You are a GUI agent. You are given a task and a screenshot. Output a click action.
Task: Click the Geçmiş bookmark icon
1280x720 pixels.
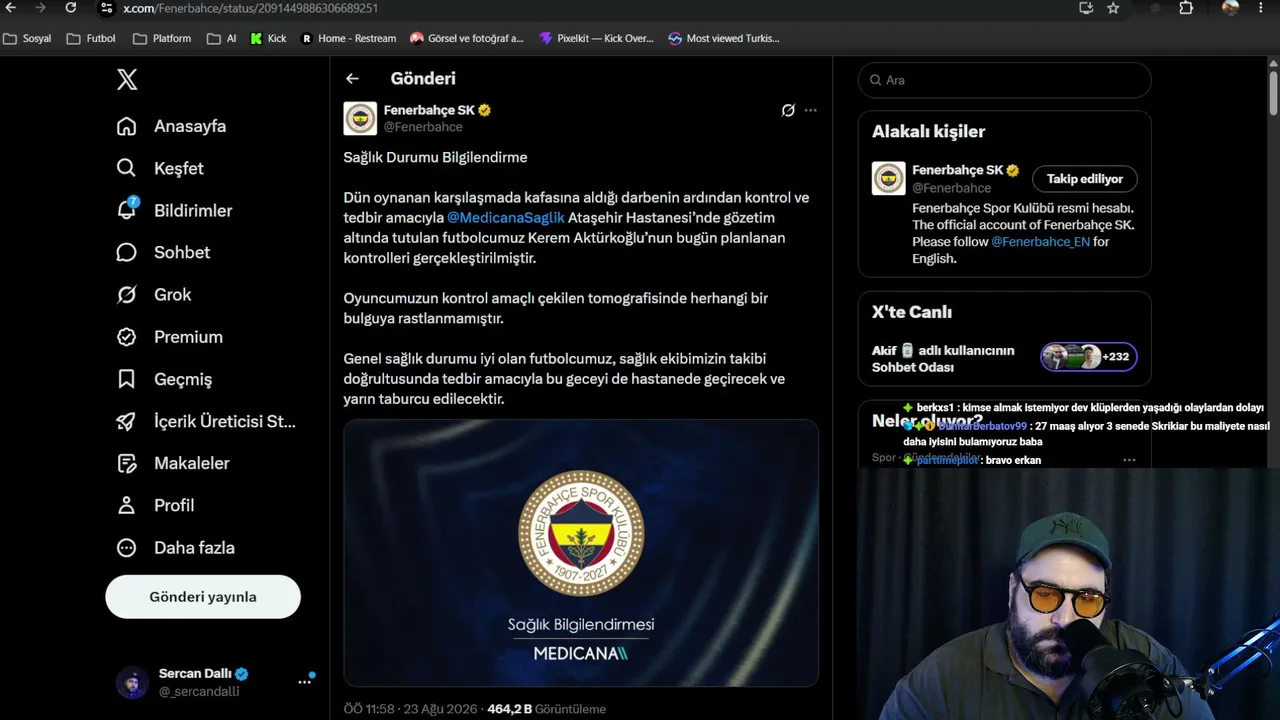coord(126,379)
